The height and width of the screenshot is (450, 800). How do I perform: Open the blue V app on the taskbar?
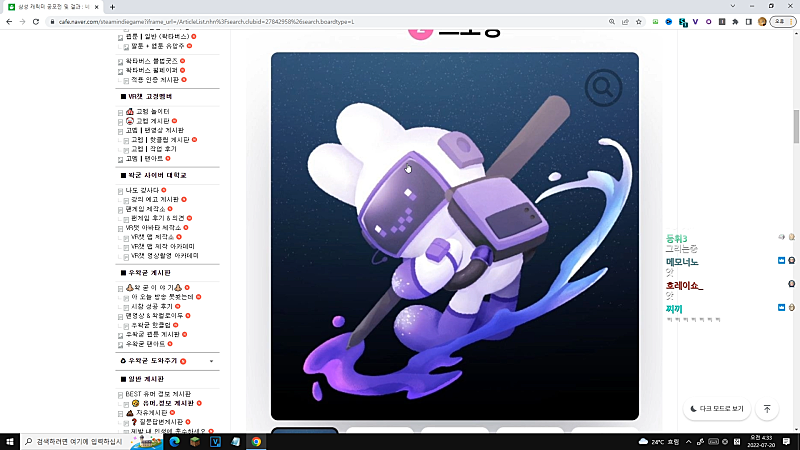tap(215, 442)
